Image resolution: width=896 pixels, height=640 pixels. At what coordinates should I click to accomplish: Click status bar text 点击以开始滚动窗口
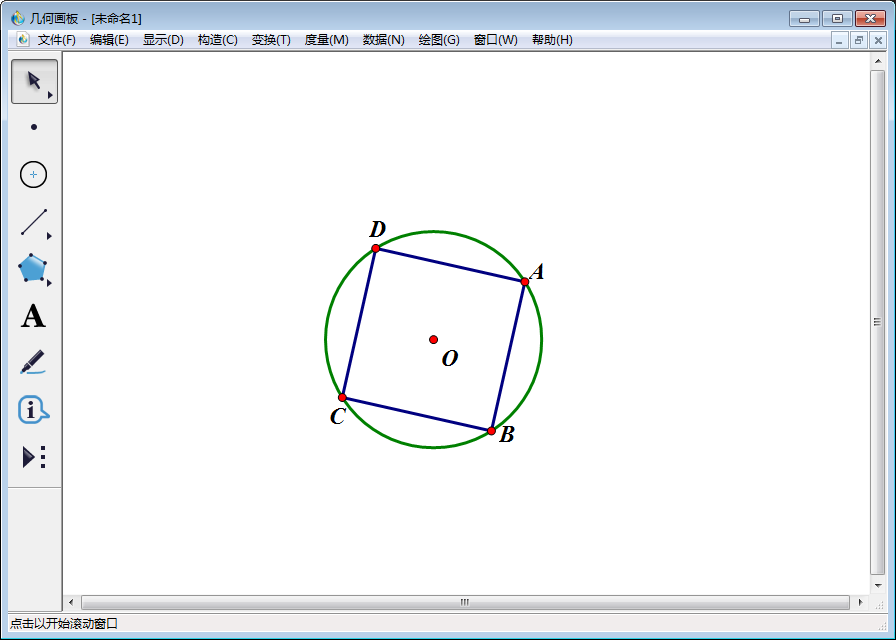pyautogui.click(x=64, y=623)
